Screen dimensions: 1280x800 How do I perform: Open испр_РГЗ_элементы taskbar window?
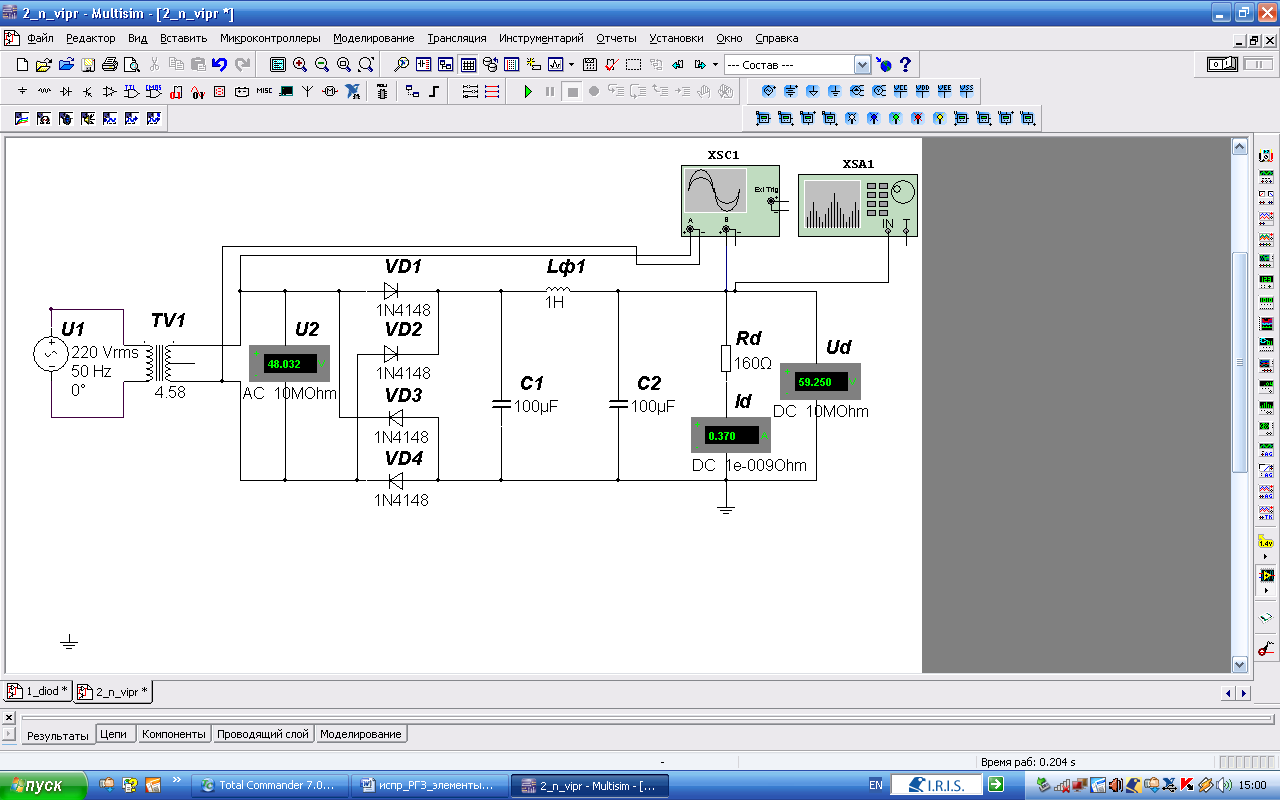coord(430,786)
